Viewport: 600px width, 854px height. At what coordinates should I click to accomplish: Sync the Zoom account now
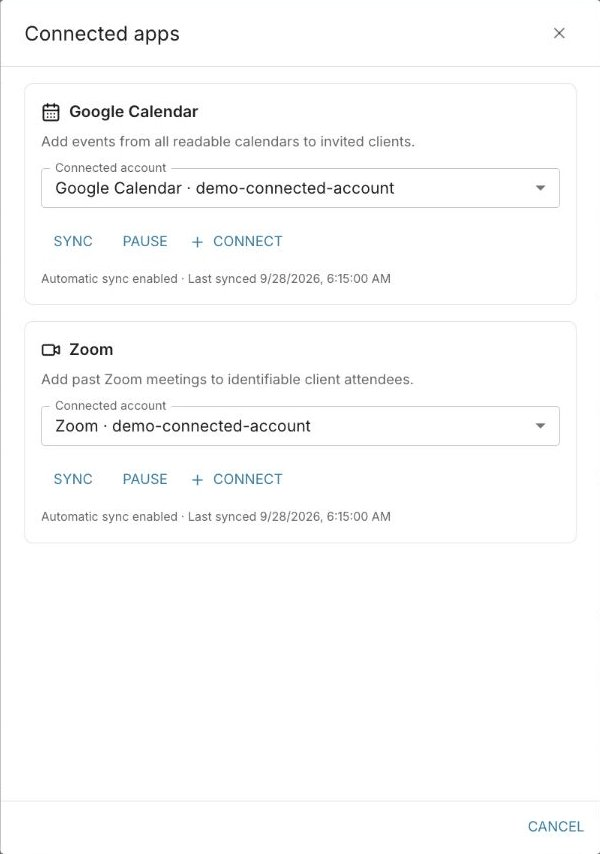click(73, 479)
